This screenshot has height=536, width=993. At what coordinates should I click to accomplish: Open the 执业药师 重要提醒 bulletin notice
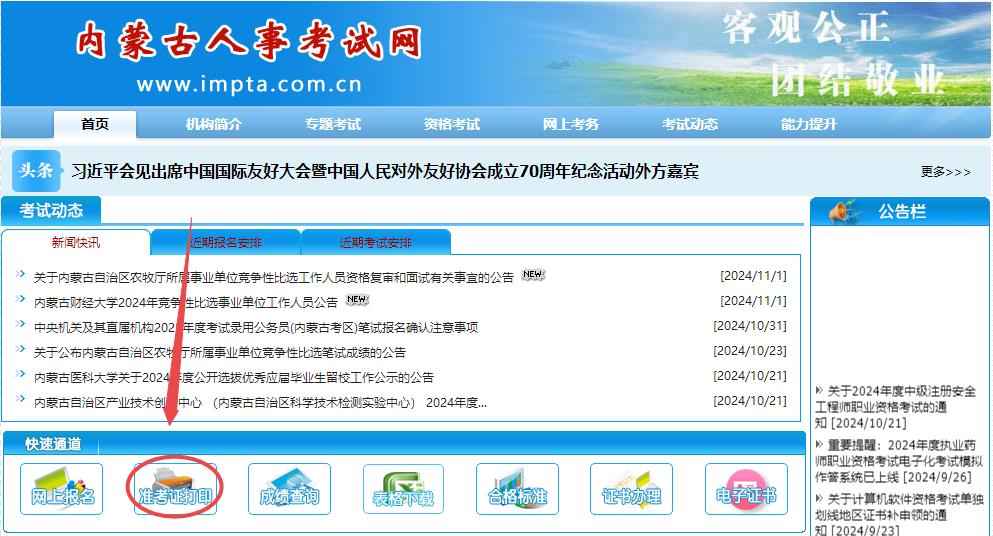click(x=897, y=461)
